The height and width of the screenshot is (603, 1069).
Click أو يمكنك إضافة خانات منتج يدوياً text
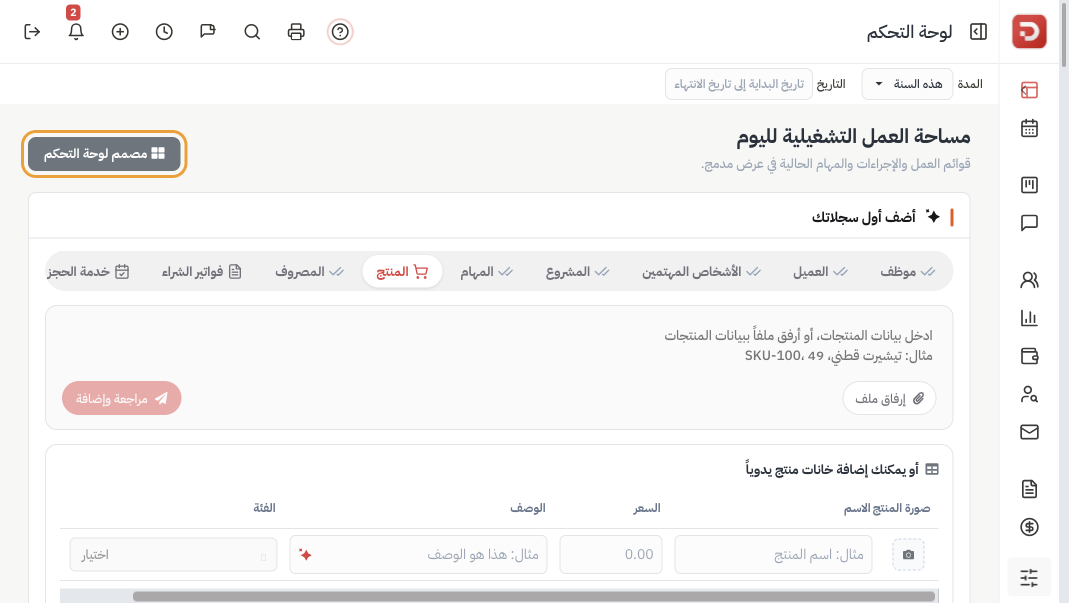click(832, 469)
